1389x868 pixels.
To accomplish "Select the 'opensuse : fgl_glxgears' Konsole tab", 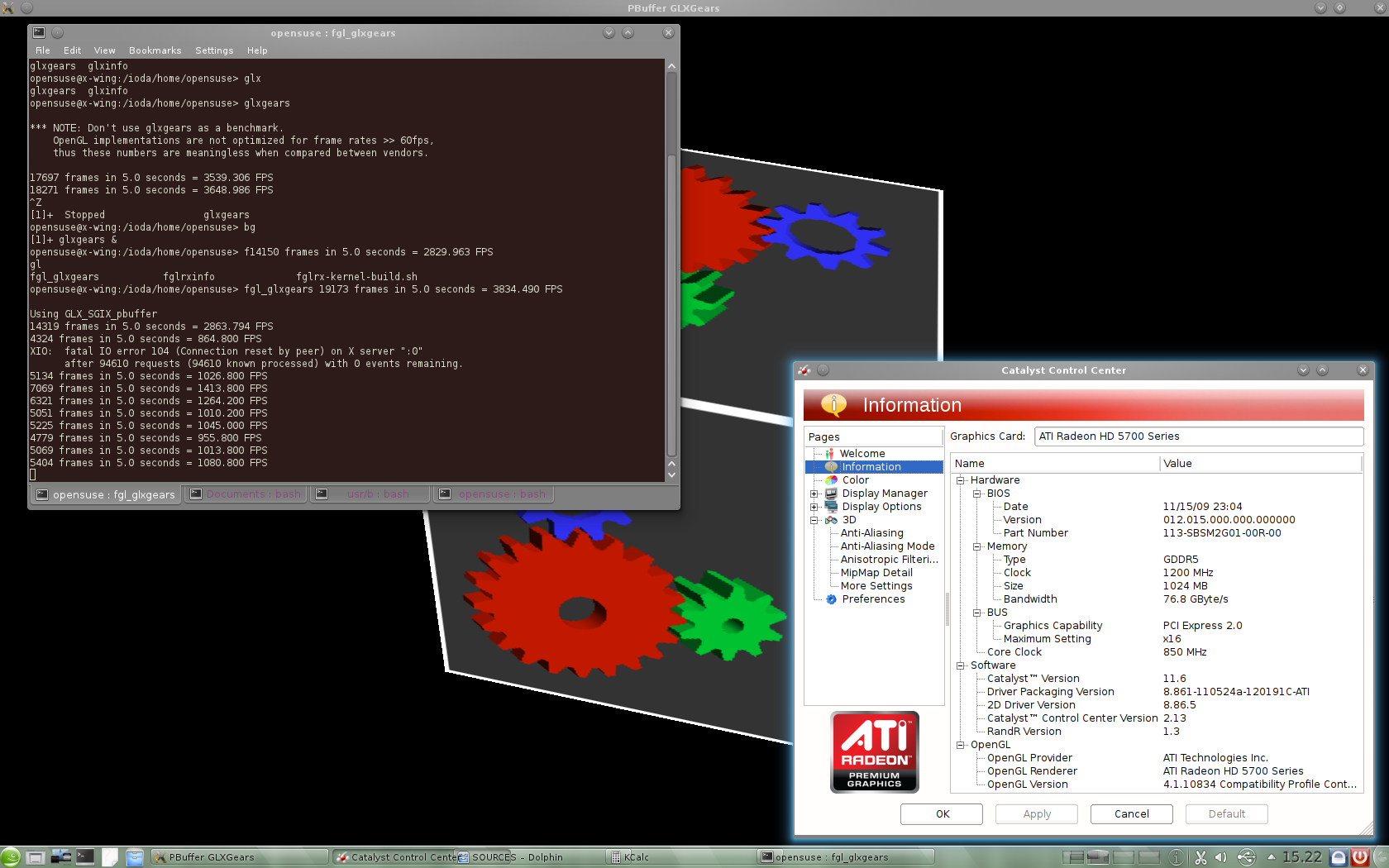I will pos(106,494).
